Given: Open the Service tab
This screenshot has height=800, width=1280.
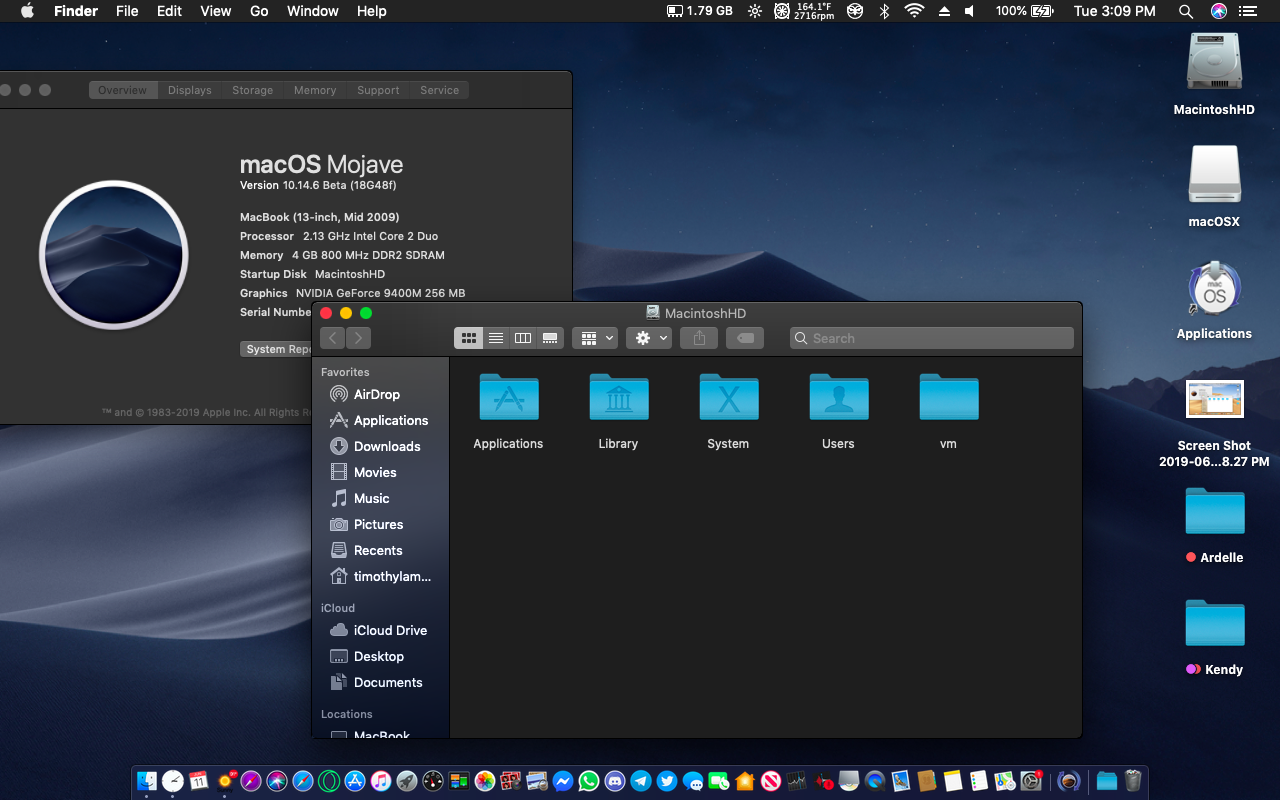Looking at the screenshot, I should pyautogui.click(x=440, y=90).
